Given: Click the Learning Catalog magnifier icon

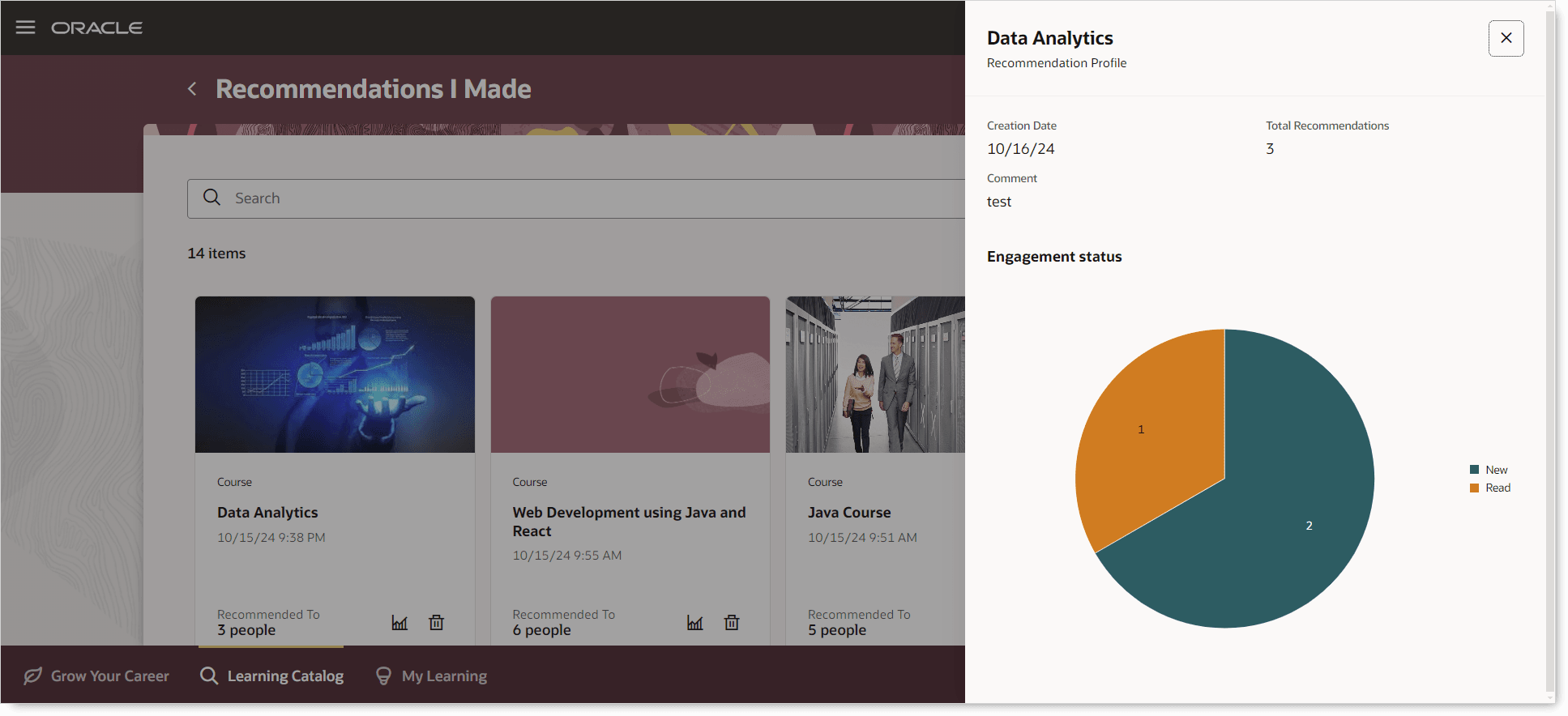Looking at the screenshot, I should (209, 676).
